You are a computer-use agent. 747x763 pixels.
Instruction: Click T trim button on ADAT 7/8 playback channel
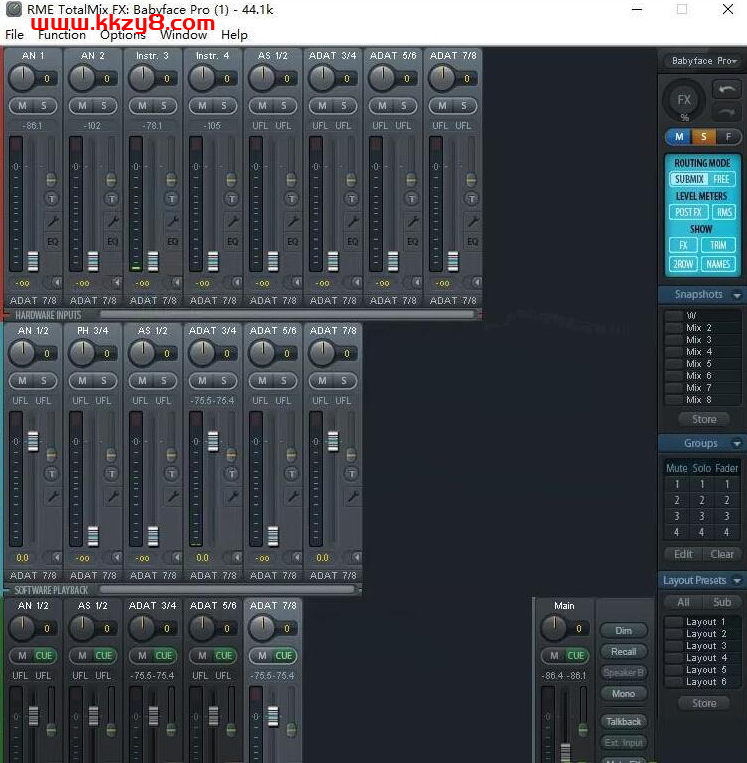click(352, 473)
